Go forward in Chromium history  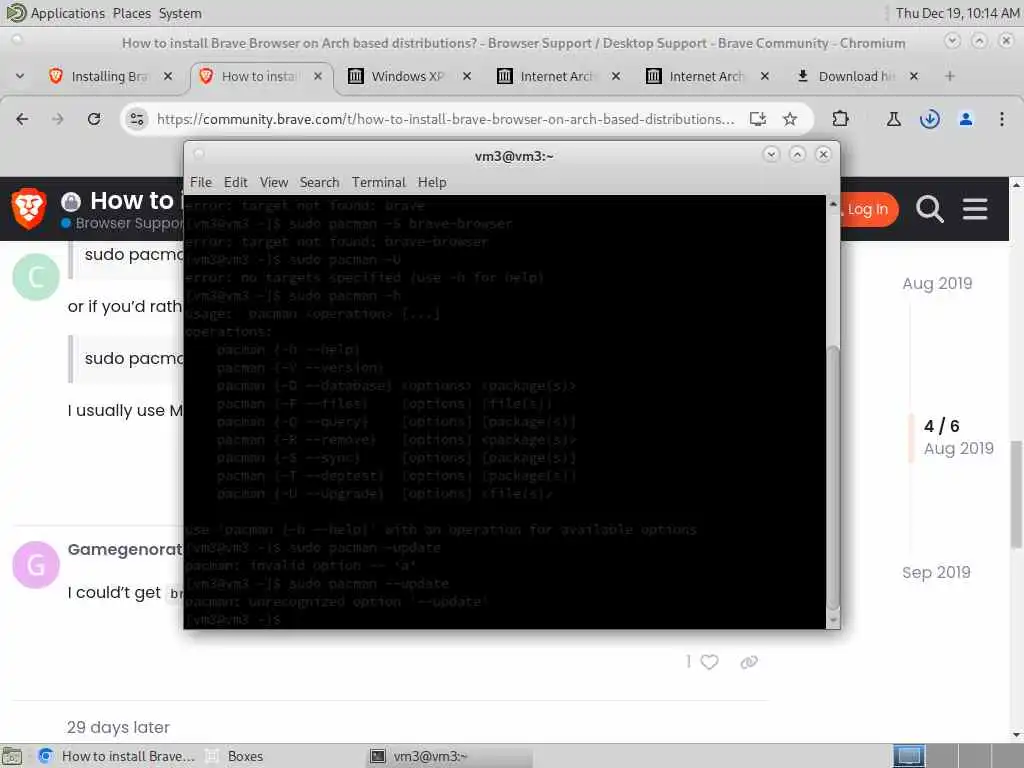pyautogui.click(x=58, y=119)
